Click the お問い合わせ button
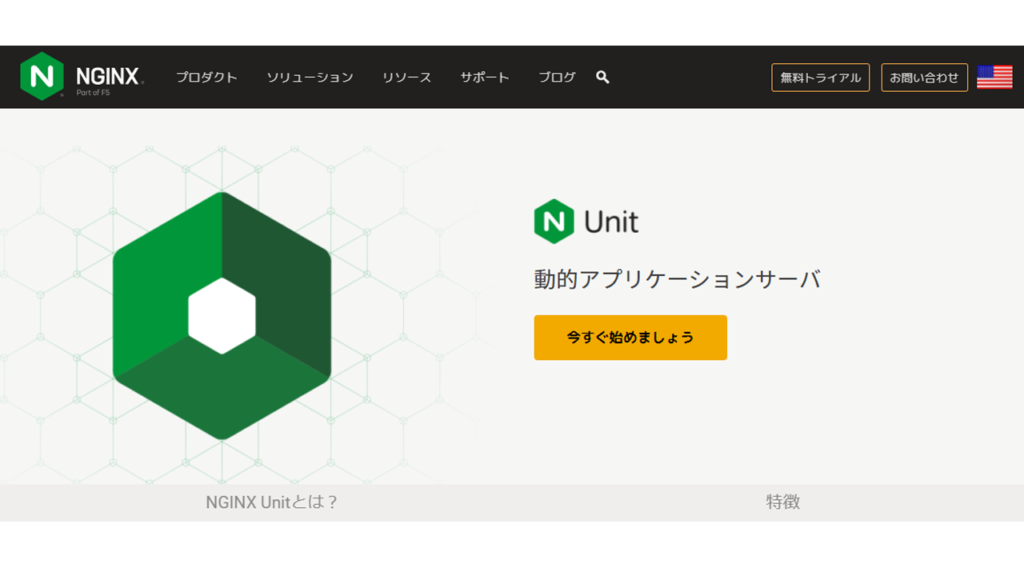Viewport: 1024px width, 576px height. (924, 76)
